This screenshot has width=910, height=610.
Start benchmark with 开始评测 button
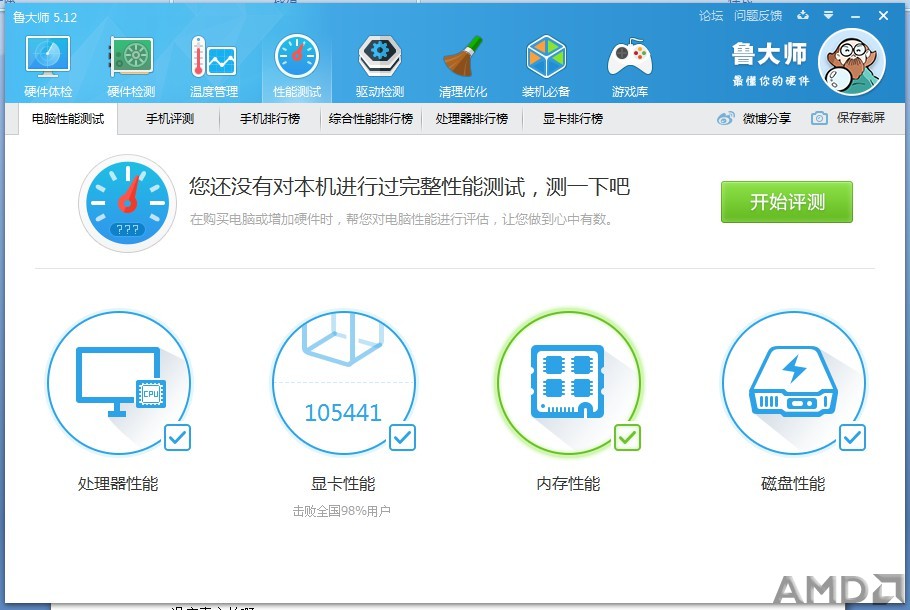pyautogui.click(x=787, y=202)
